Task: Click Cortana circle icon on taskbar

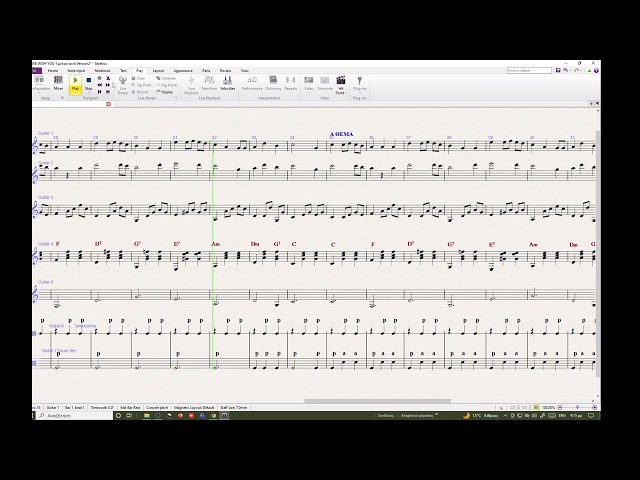Action: tap(118, 416)
